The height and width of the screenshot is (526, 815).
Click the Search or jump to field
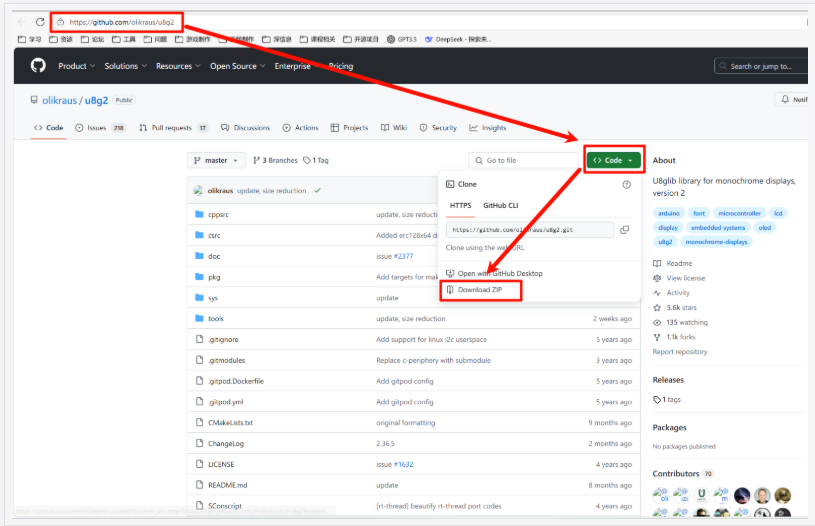point(761,66)
